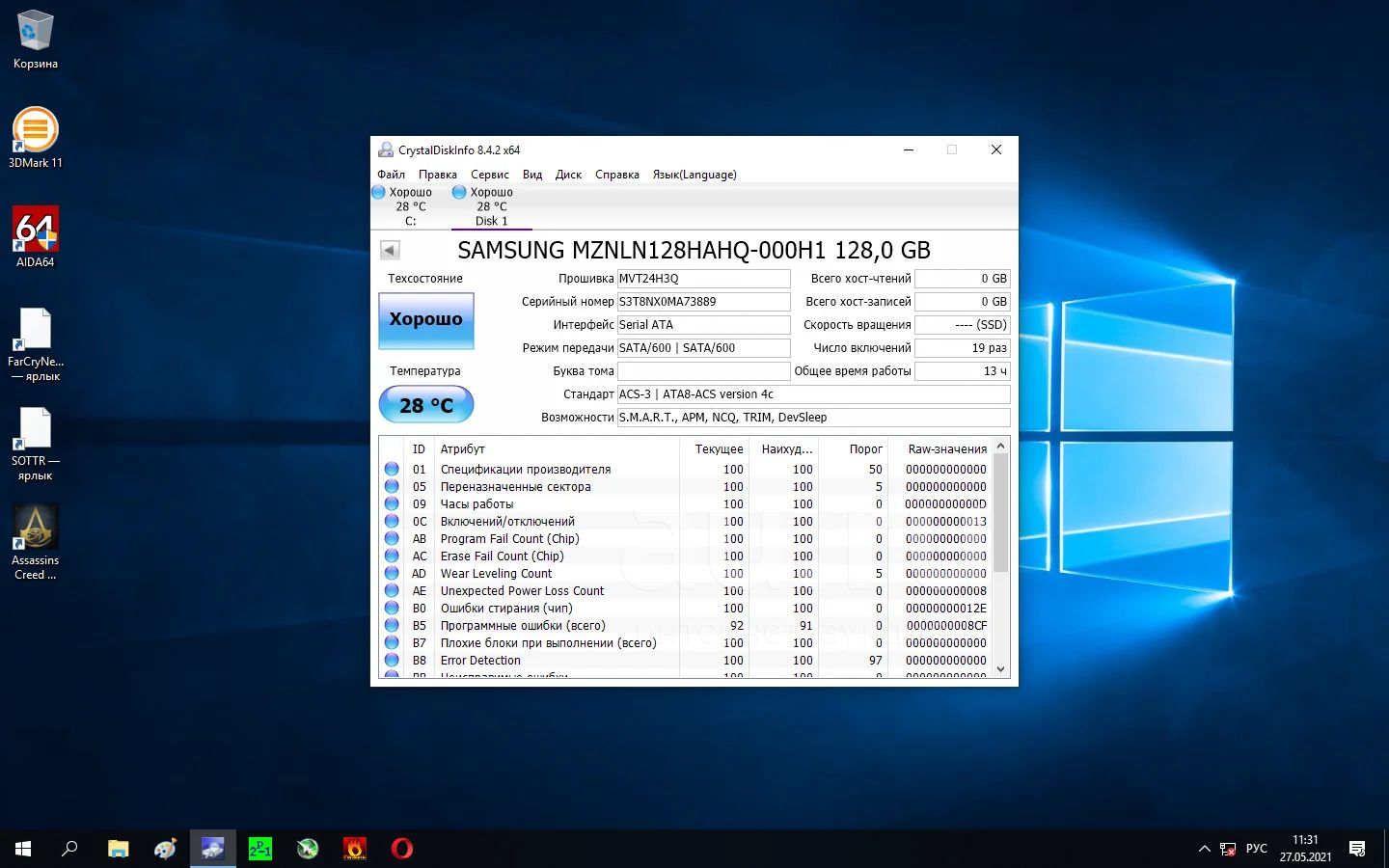
Task: Click the Интерфейс field Serial ATA
Action: 704,325
